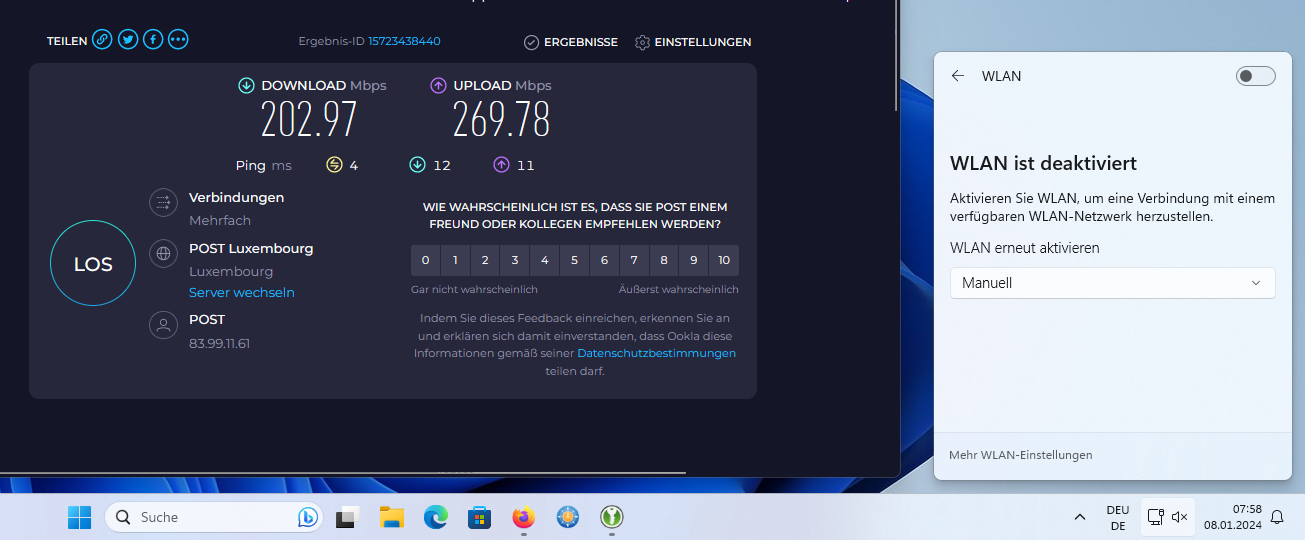1305x540 pixels.
Task: Click the download ping latency icon
Action: coord(418,165)
